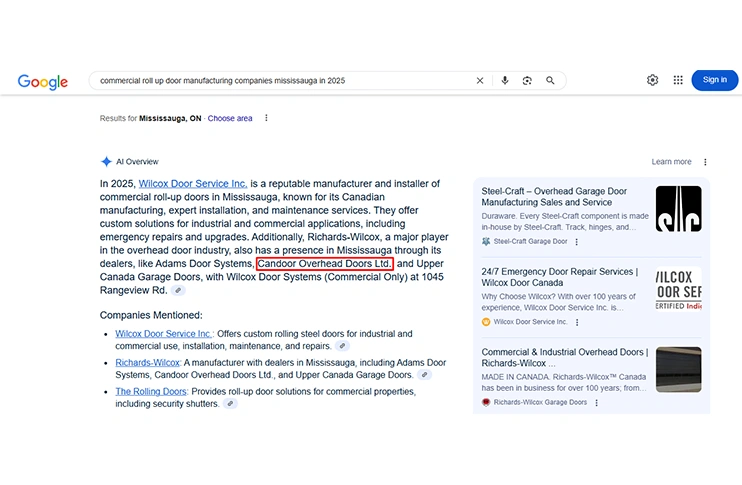The image size is (742, 485).
Task: Open AI Overview more options menu
Action: (705, 162)
